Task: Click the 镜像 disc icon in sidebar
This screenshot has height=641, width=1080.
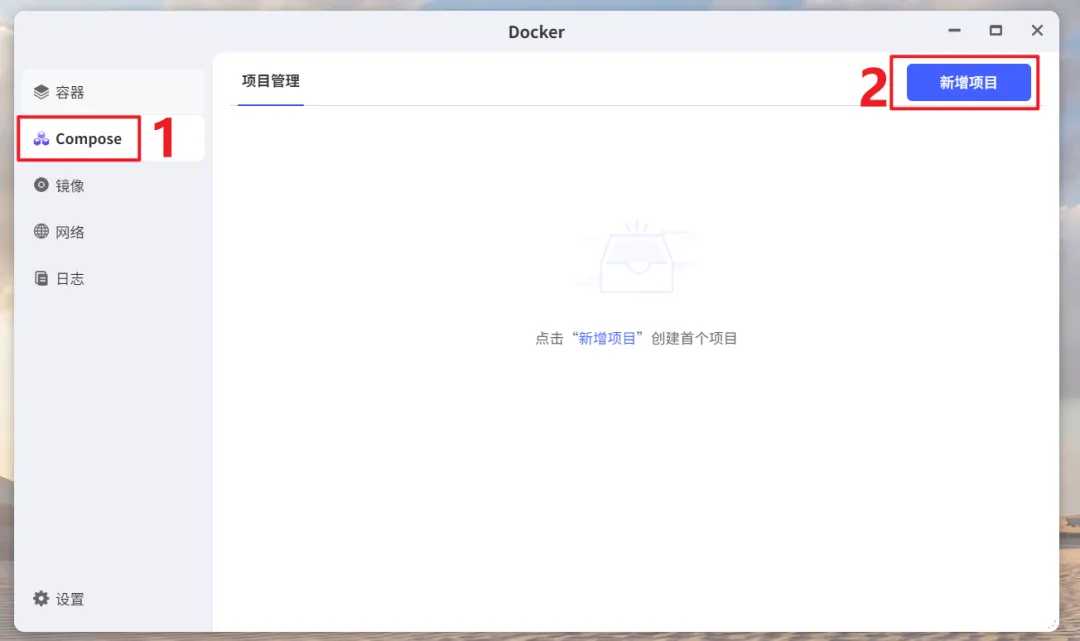Action: (x=41, y=185)
